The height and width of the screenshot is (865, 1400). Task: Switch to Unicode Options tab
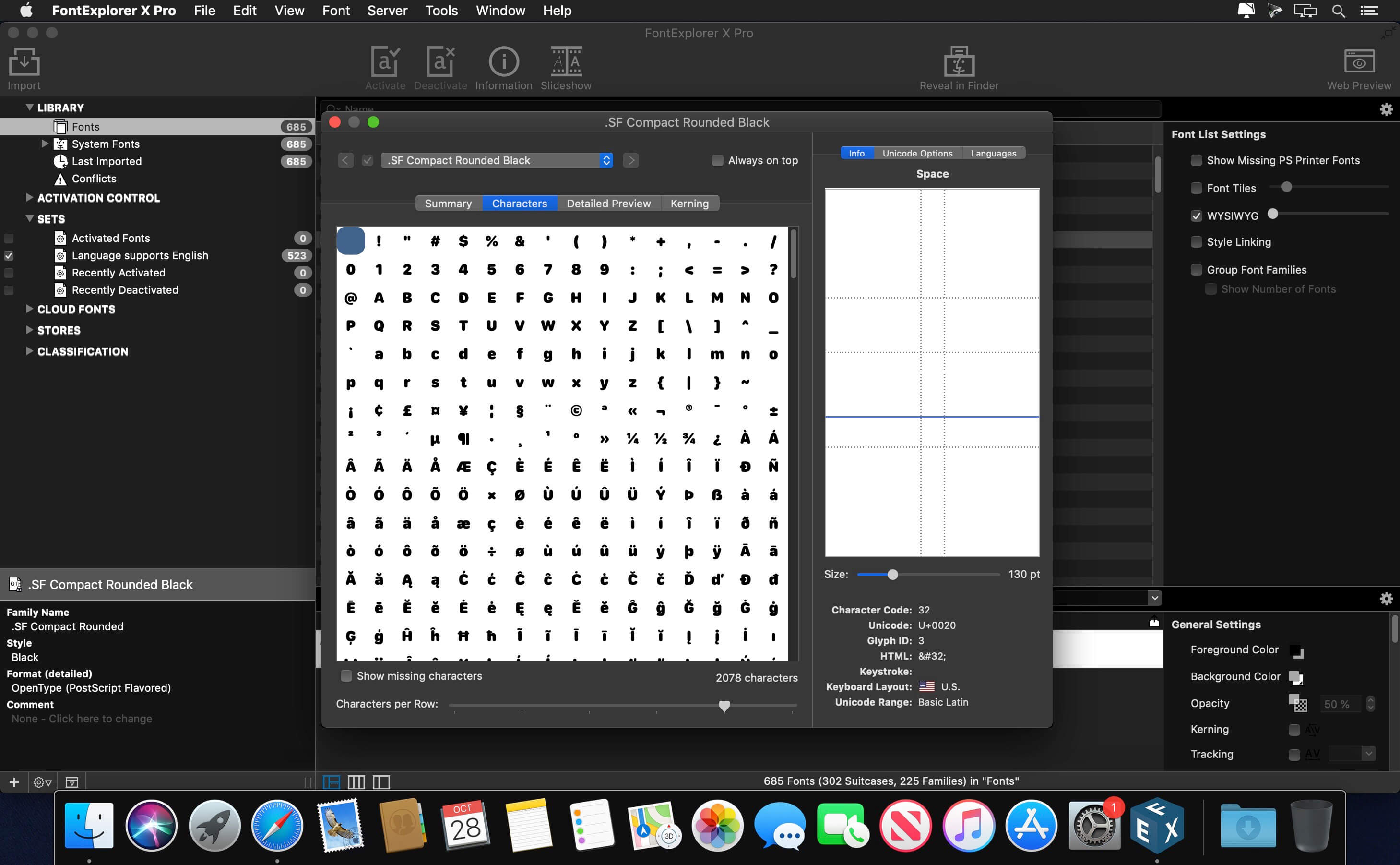pyautogui.click(x=917, y=153)
